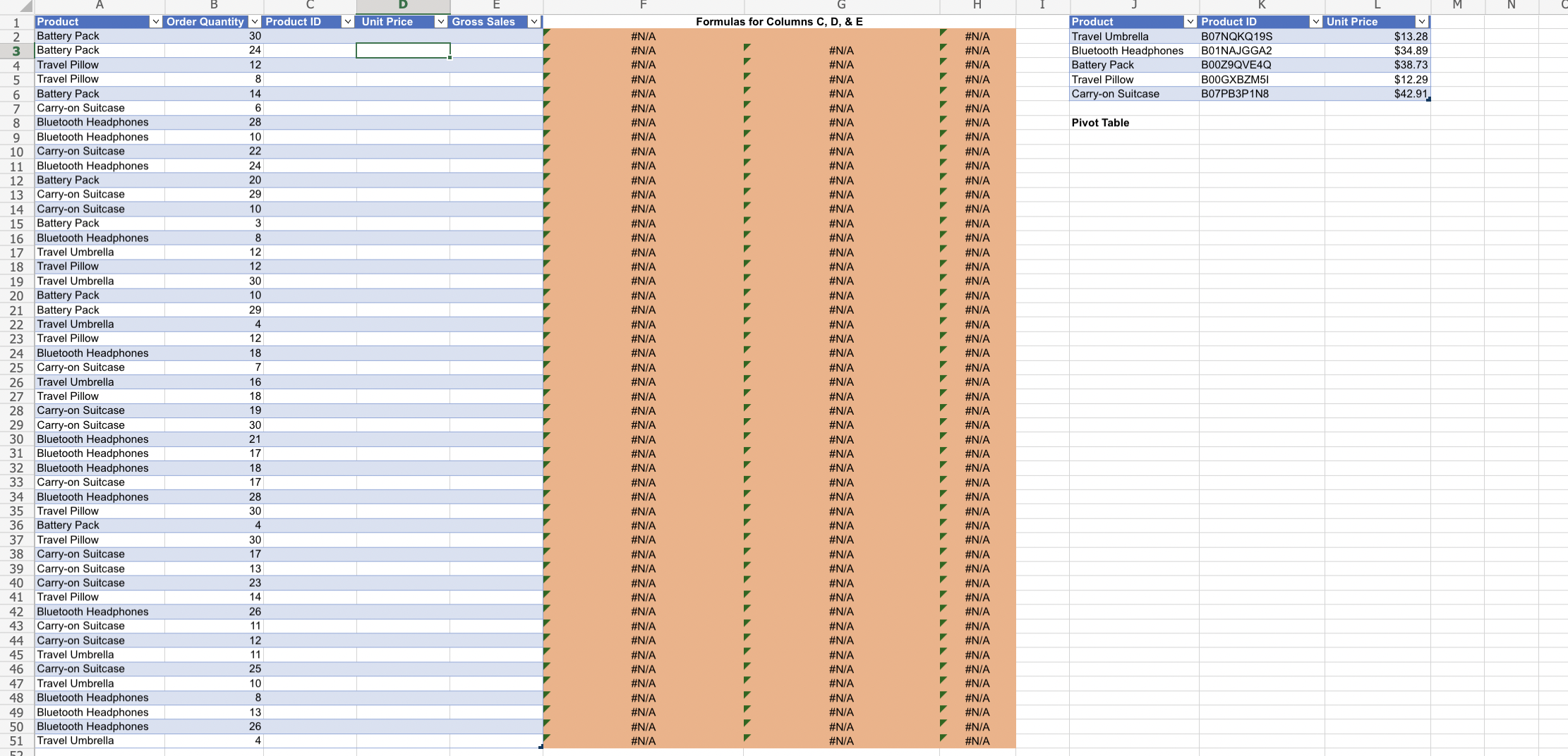The height and width of the screenshot is (756, 1568).
Task: Click the select-all triangle above the row numbers
Action: [27, 6]
